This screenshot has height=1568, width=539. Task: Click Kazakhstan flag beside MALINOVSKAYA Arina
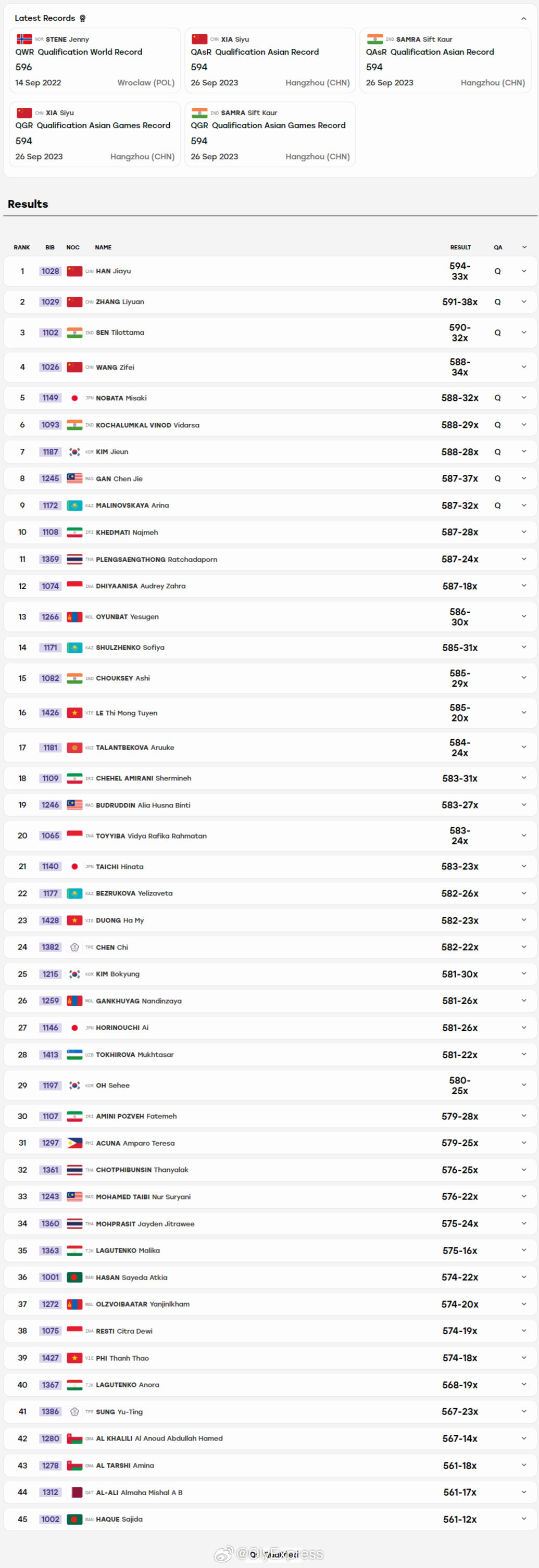74,505
